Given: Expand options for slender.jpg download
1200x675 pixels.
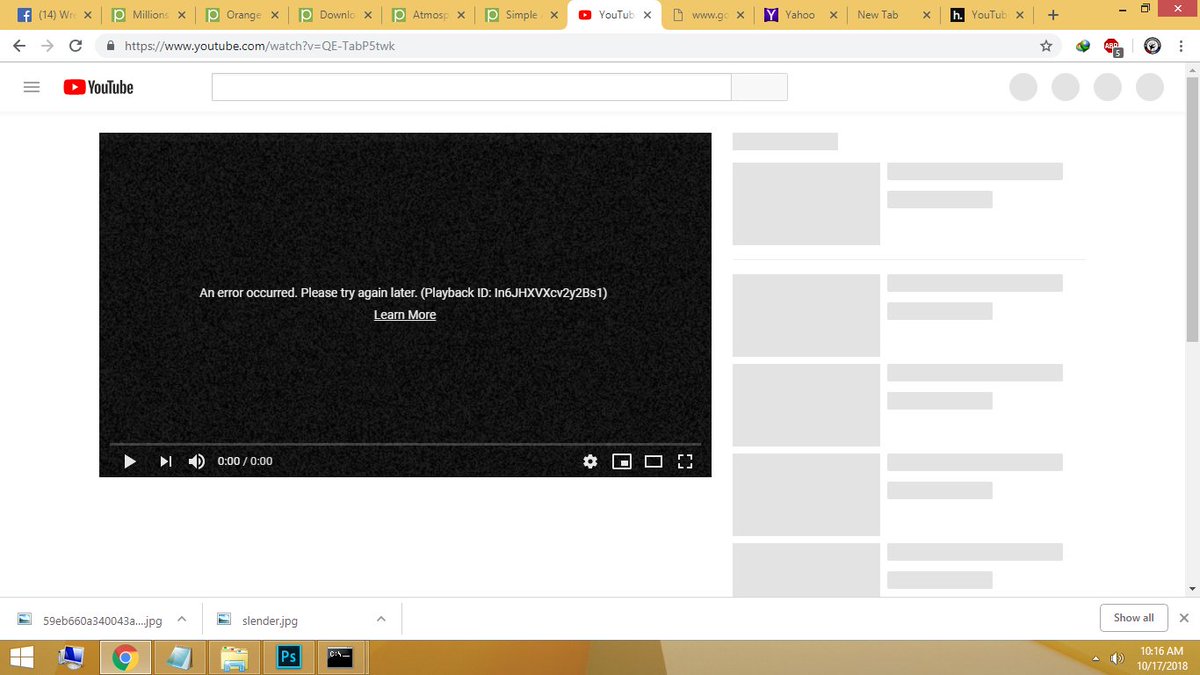Looking at the screenshot, I should point(381,619).
